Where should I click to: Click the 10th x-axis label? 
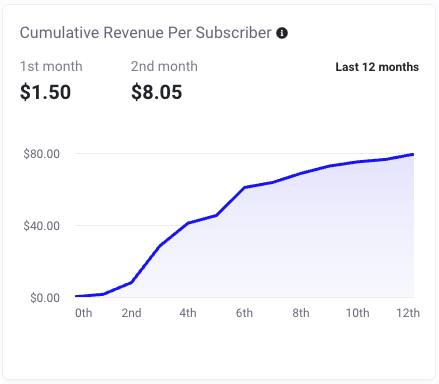(357, 313)
